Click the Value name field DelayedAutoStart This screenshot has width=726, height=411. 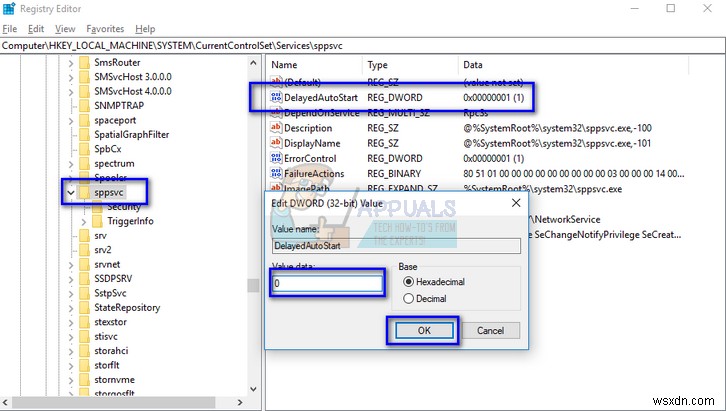pyautogui.click(x=396, y=246)
